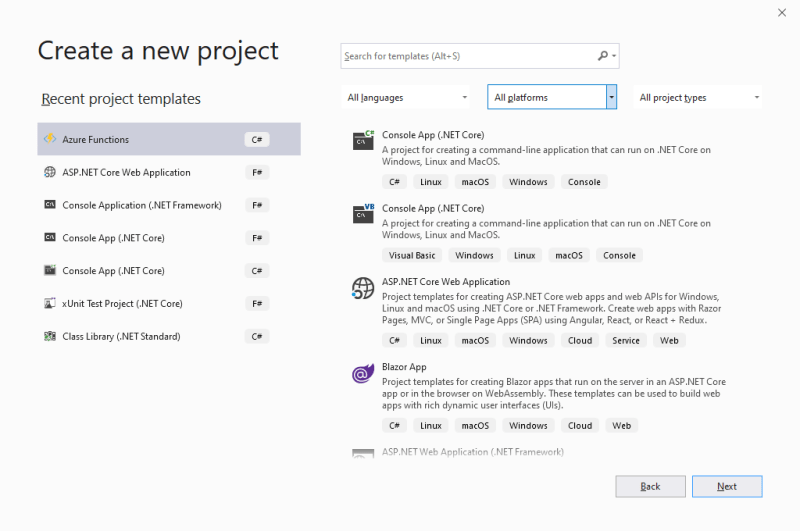Choose the Visual Basic Console App (.NET Core) title
The width and height of the screenshot is (800, 531).
click(433, 208)
